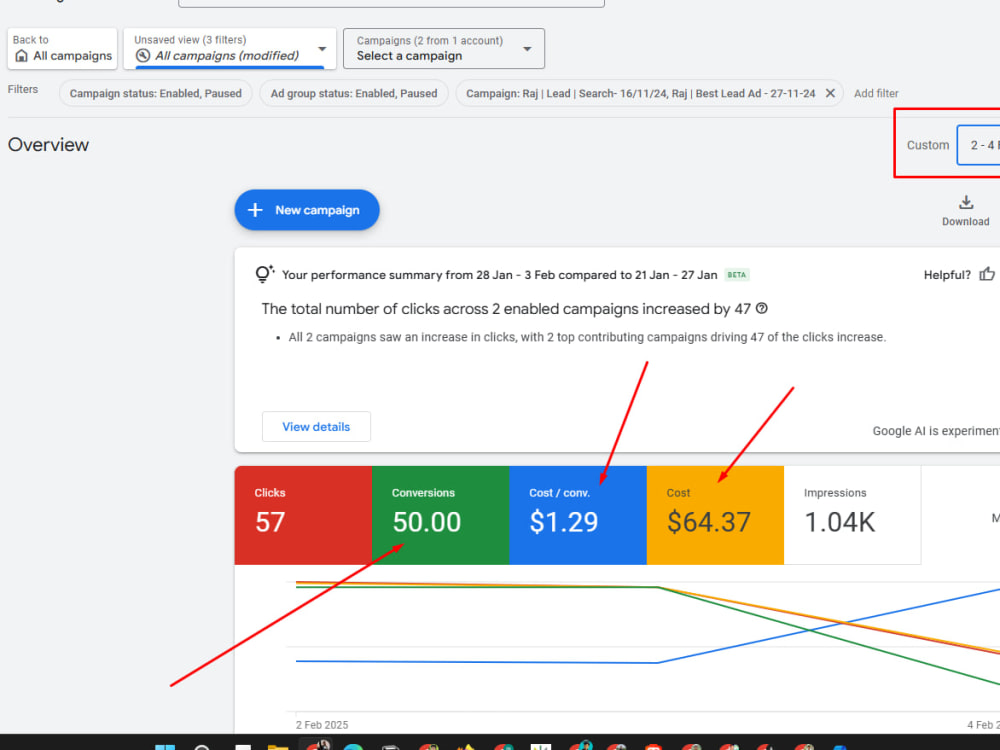Screen dimensions: 1000x750
Task: Click the home icon beside All campaigns
Action: (21, 56)
